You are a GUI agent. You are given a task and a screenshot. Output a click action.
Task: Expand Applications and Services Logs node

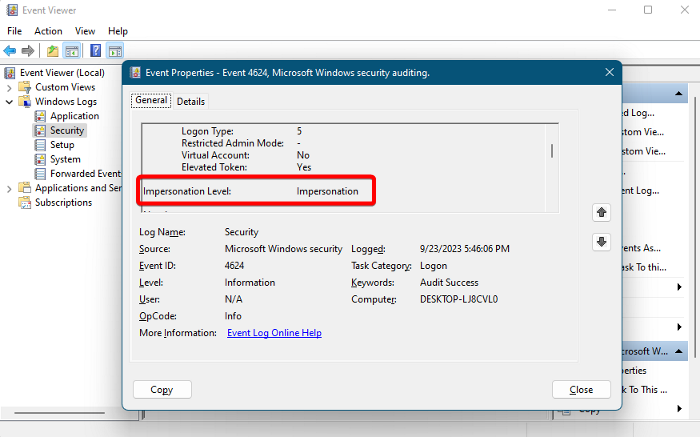9,188
